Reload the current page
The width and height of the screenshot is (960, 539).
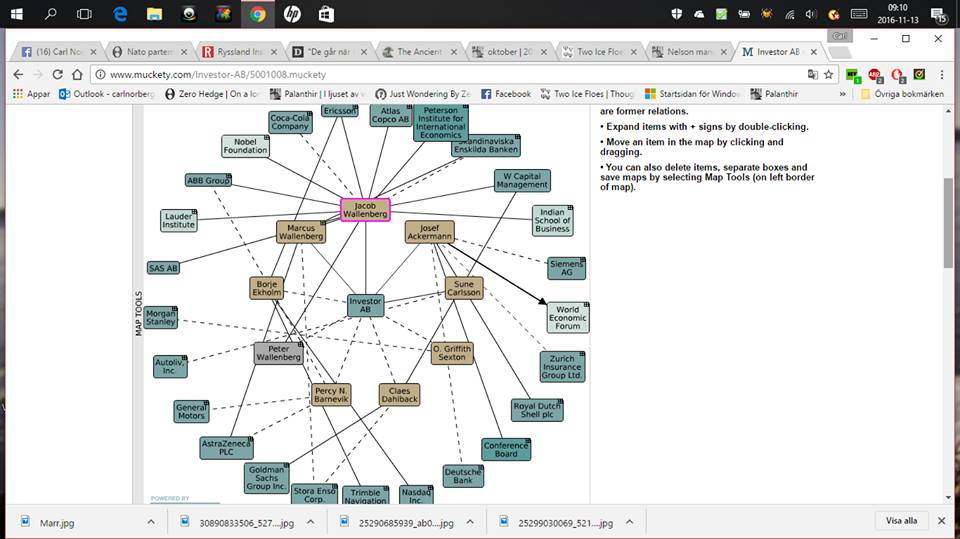(x=58, y=74)
